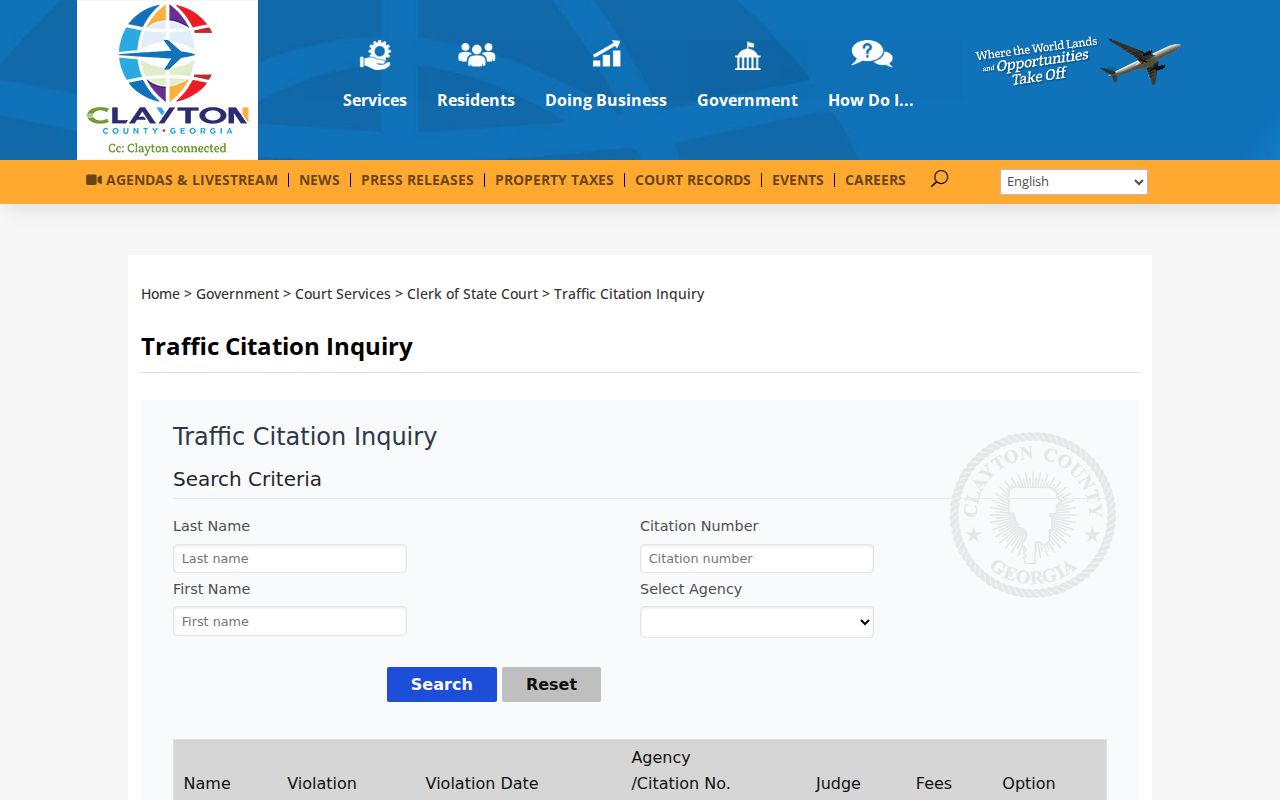Click the Clayton County logo
This screenshot has height=800, width=1280.
point(167,80)
